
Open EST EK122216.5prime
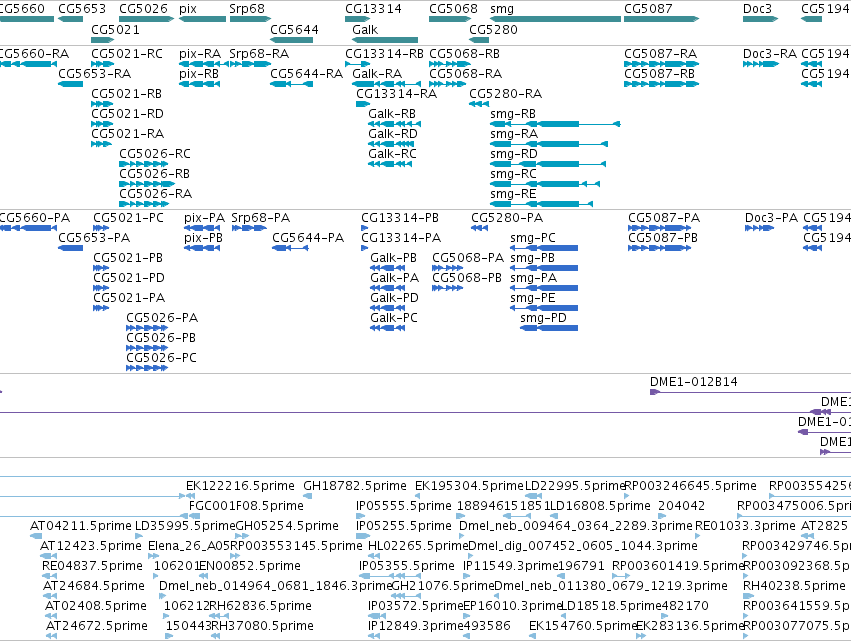pos(190,496)
